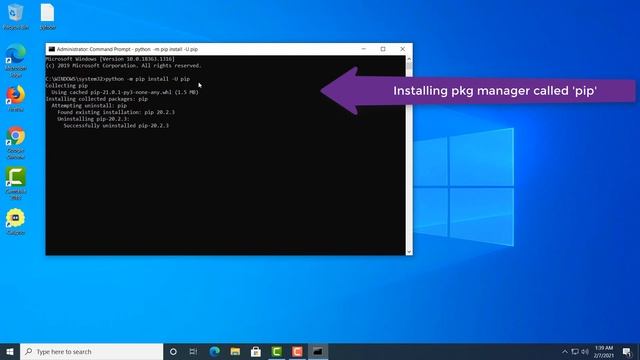Image resolution: width=640 pixels, height=360 pixels.
Task: Switch to the green Camtasia taskbar icon
Action: point(277,351)
